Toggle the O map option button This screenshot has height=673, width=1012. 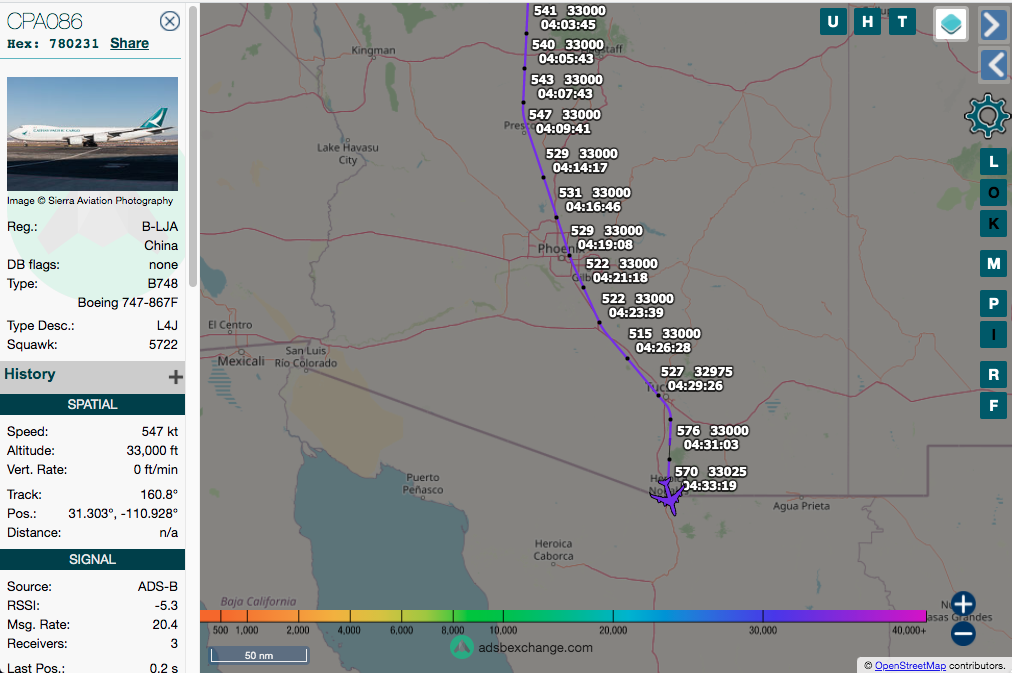993,192
